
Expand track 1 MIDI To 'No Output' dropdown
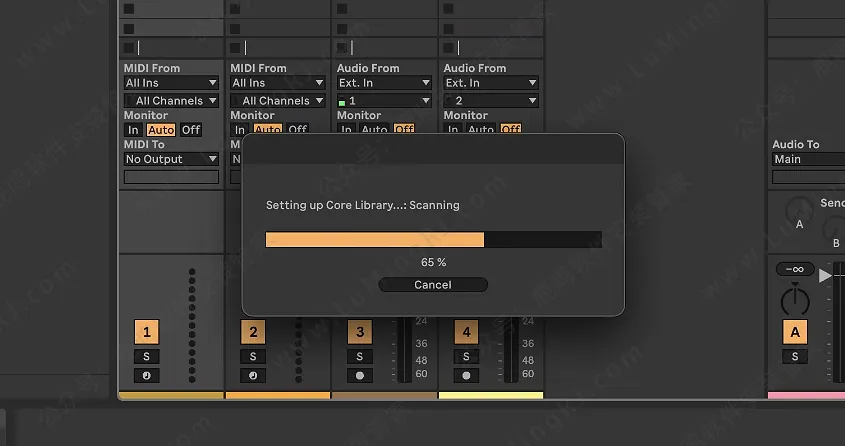pyautogui.click(x=171, y=159)
